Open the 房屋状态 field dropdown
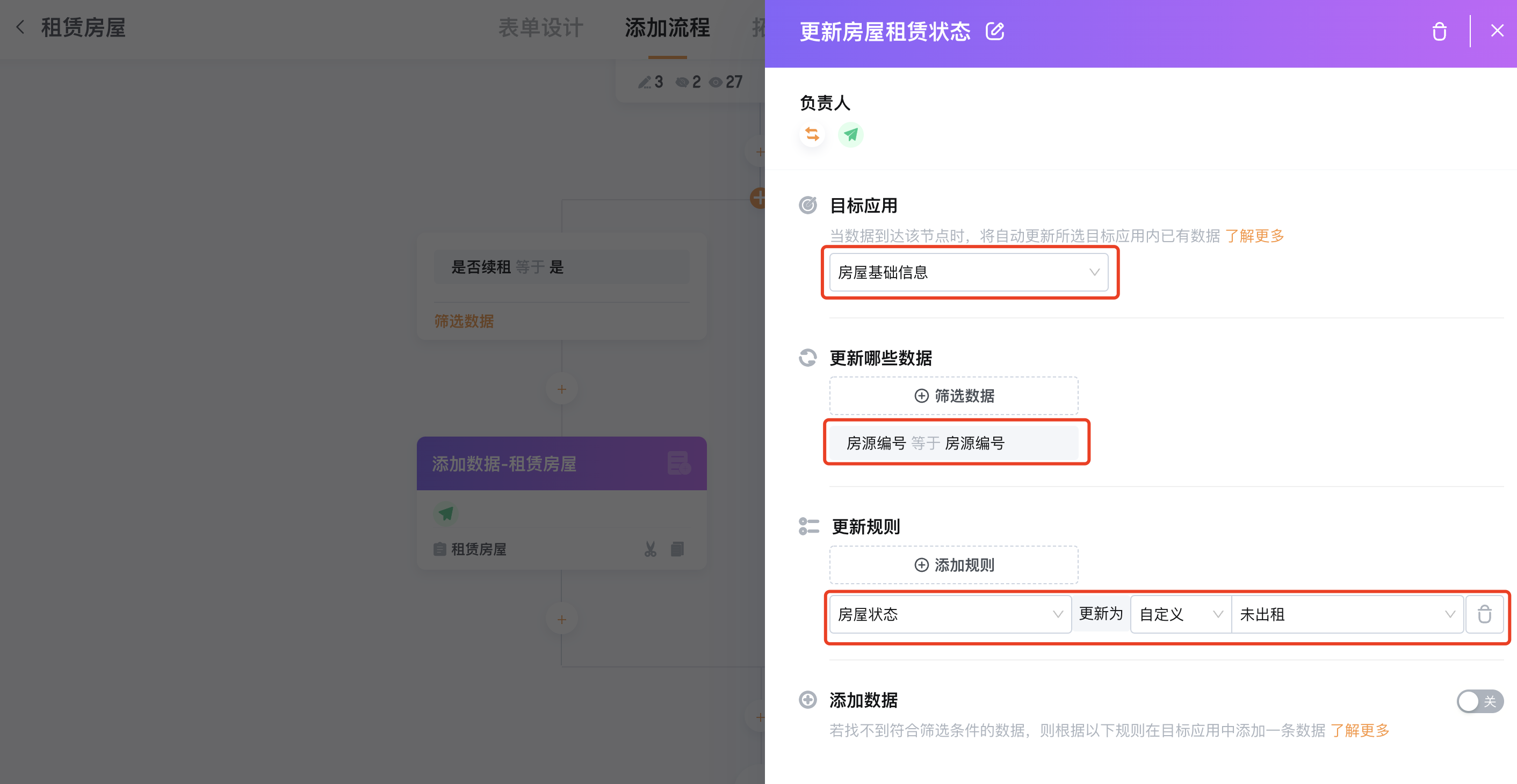The width and height of the screenshot is (1517, 784). 950,614
